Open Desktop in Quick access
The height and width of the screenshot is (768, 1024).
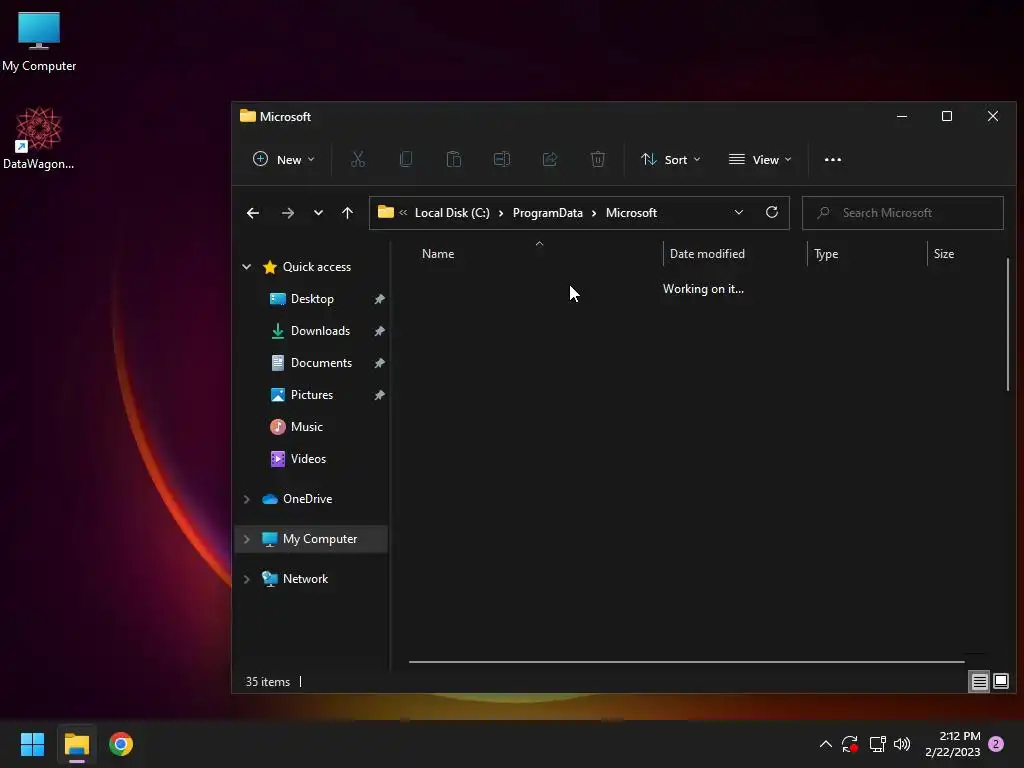pos(312,299)
